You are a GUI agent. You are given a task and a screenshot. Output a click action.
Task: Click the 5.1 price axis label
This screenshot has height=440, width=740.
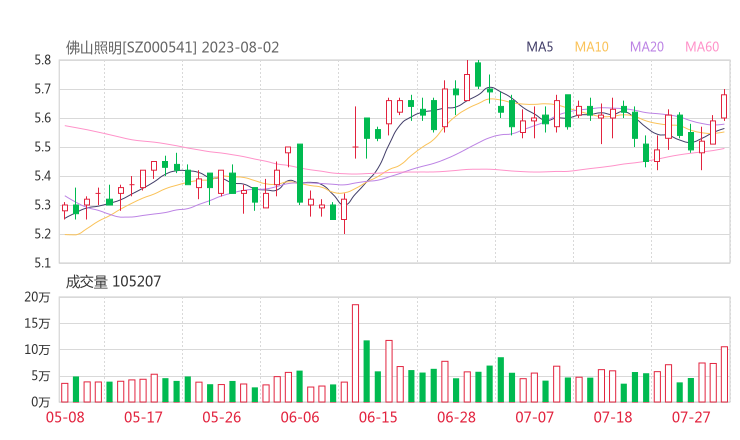[x=42, y=263]
